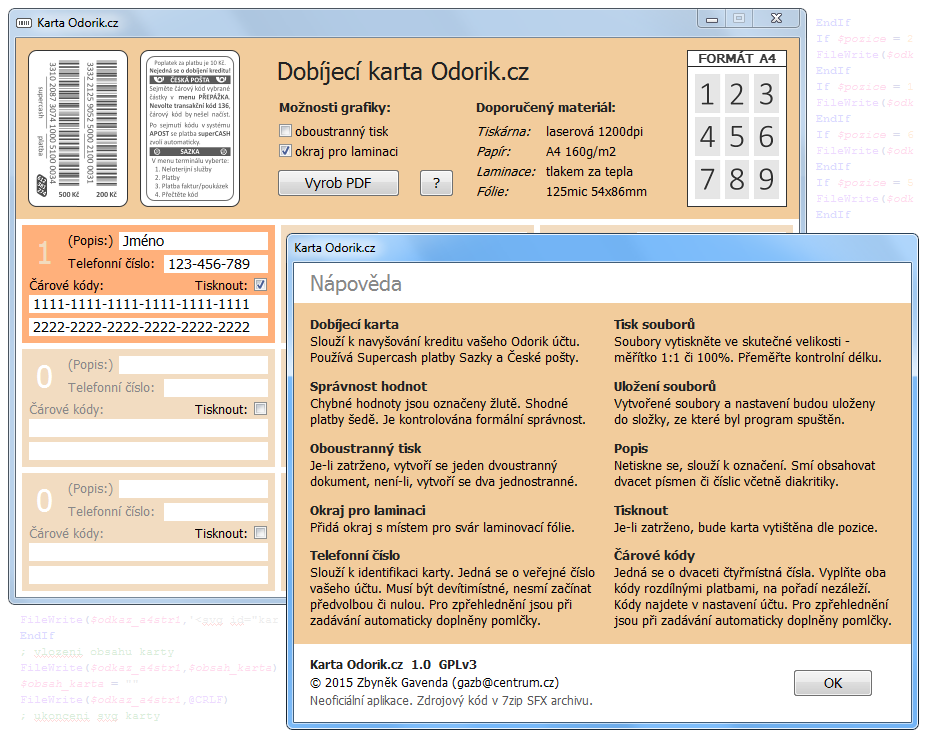The image size is (928, 738).
Task: Click the second barcode field with 2222 code
Action: (x=148, y=327)
